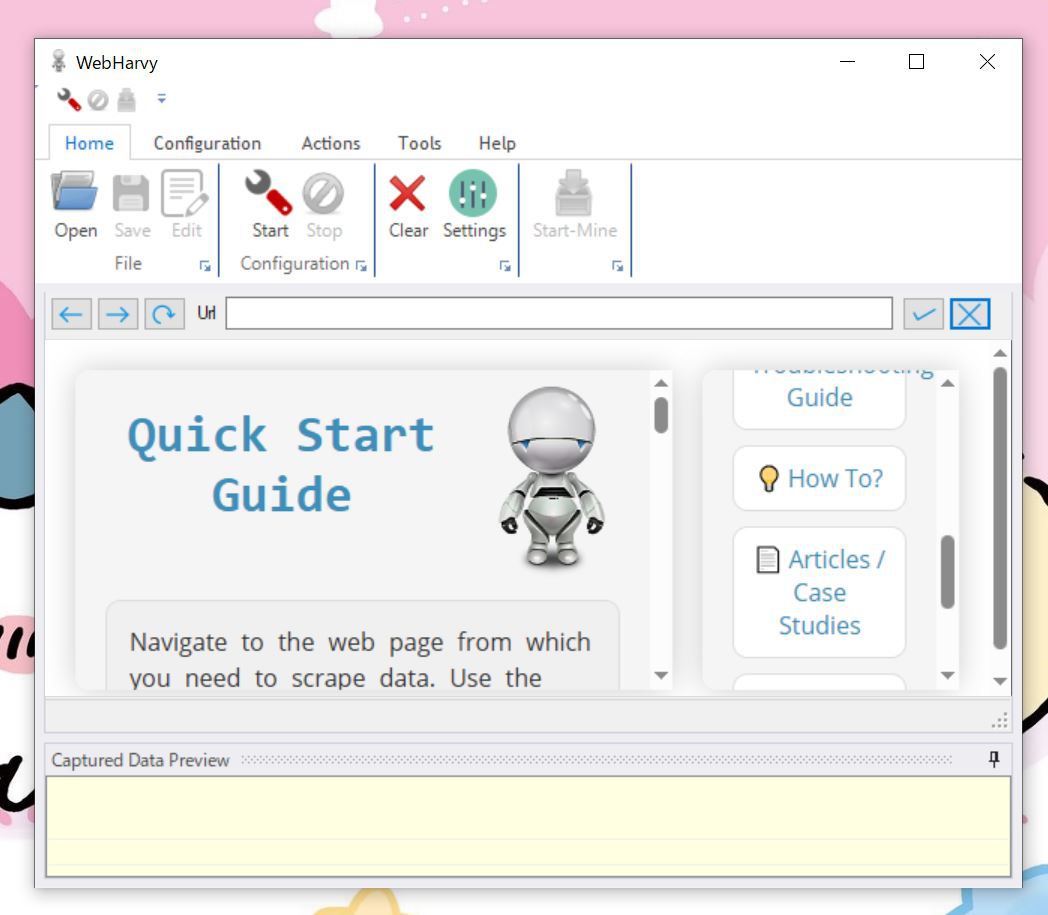Screen dimensions: 1048x915
Task: Clear the configuration with the red X icon
Action: coord(409,205)
